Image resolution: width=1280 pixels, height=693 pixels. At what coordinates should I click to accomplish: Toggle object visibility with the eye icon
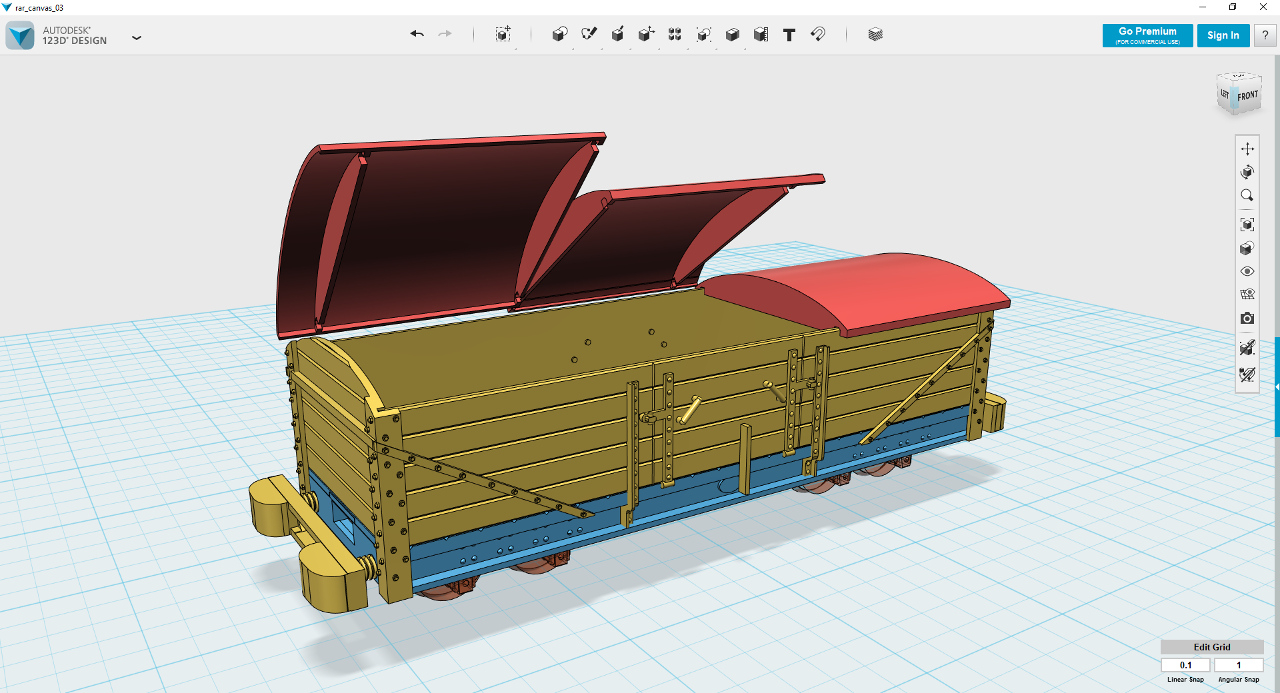(x=1247, y=271)
